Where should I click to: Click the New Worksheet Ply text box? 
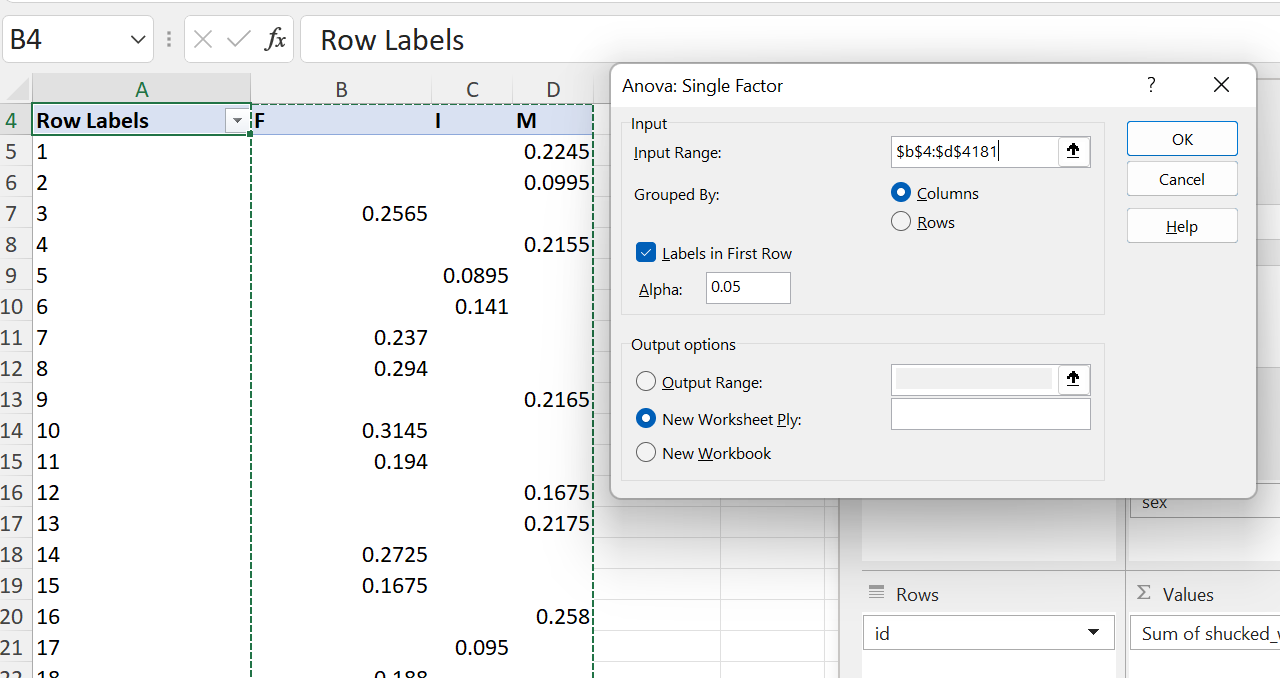click(x=990, y=415)
